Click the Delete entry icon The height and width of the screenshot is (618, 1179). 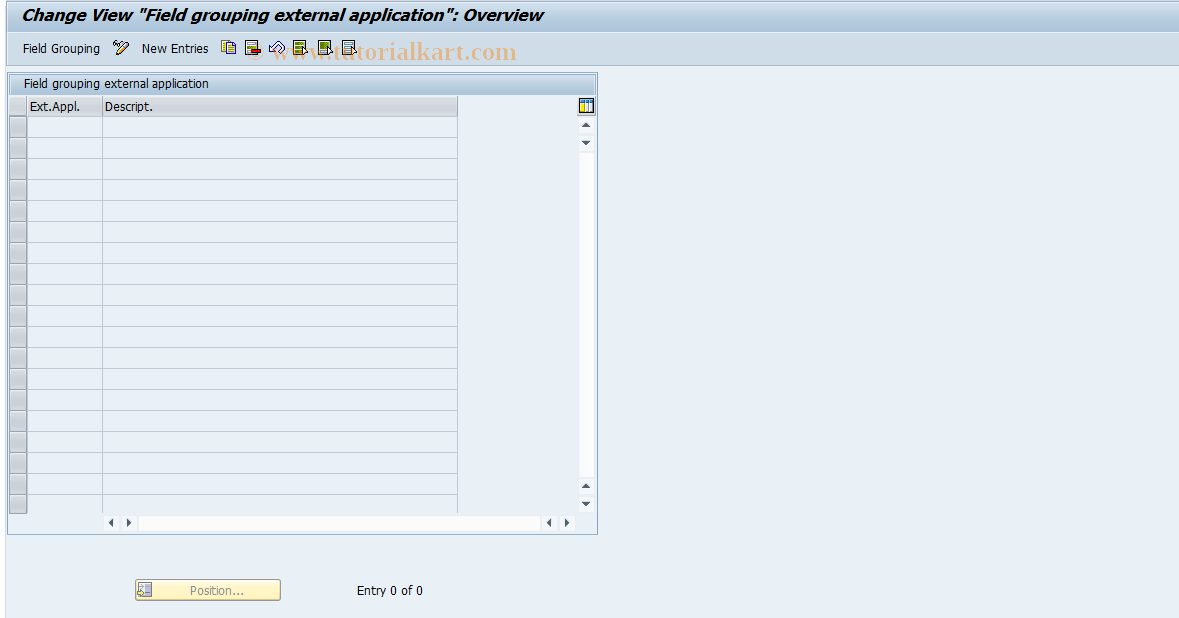pyautogui.click(x=253, y=48)
